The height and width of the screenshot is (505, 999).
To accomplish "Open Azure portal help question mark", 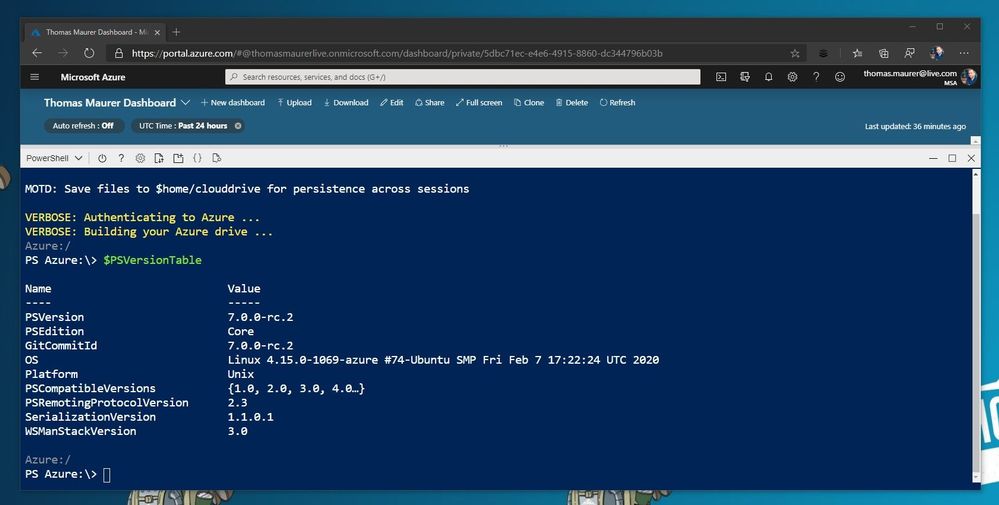I will coord(816,77).
